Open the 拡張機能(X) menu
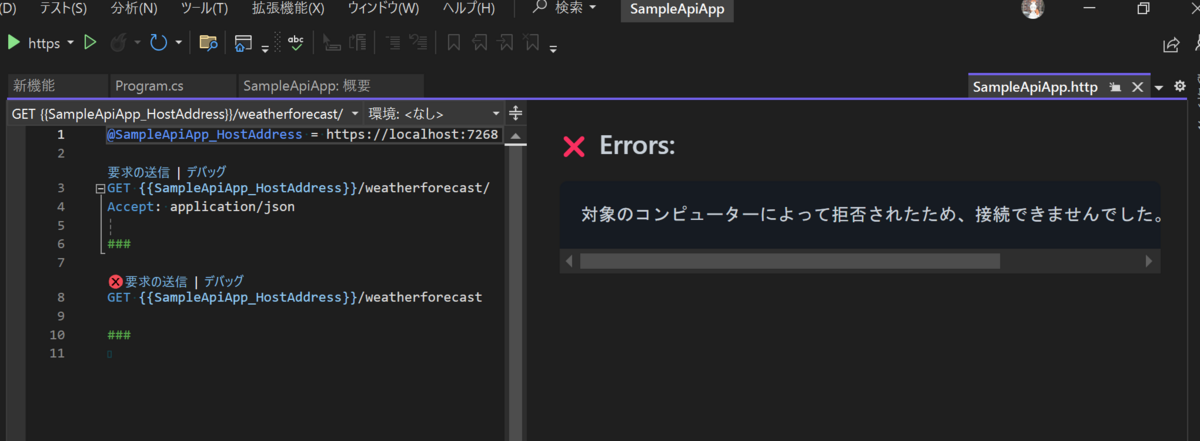 (288, 8)
